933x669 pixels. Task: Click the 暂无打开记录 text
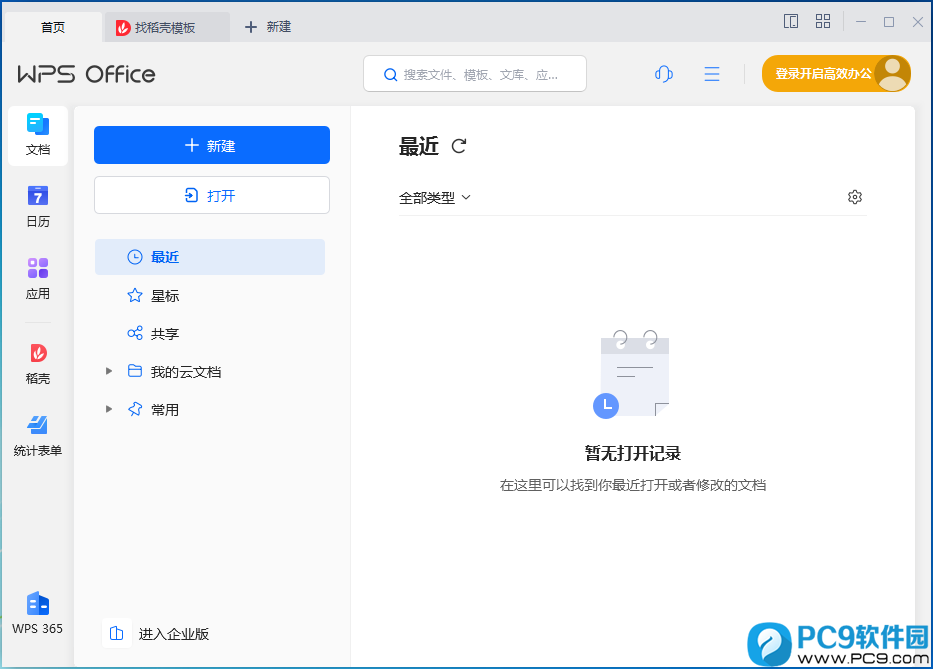click(x=633, y=454)
